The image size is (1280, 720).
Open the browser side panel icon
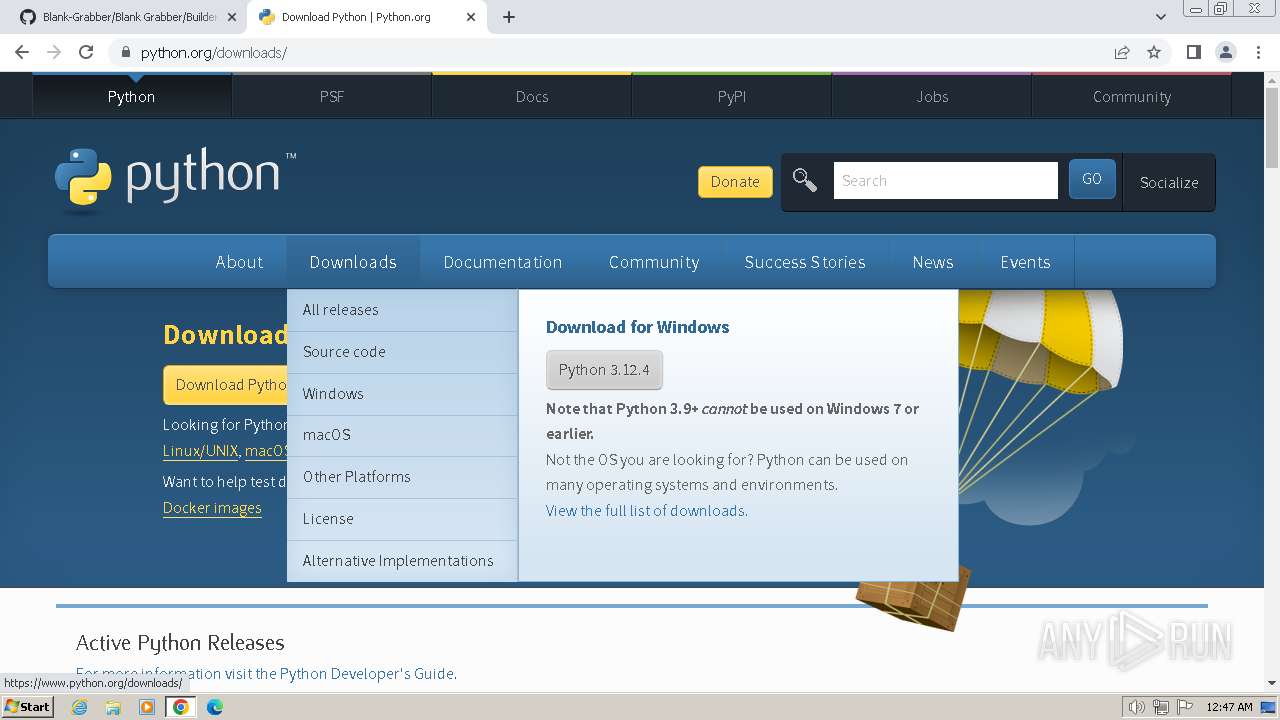1193,52
